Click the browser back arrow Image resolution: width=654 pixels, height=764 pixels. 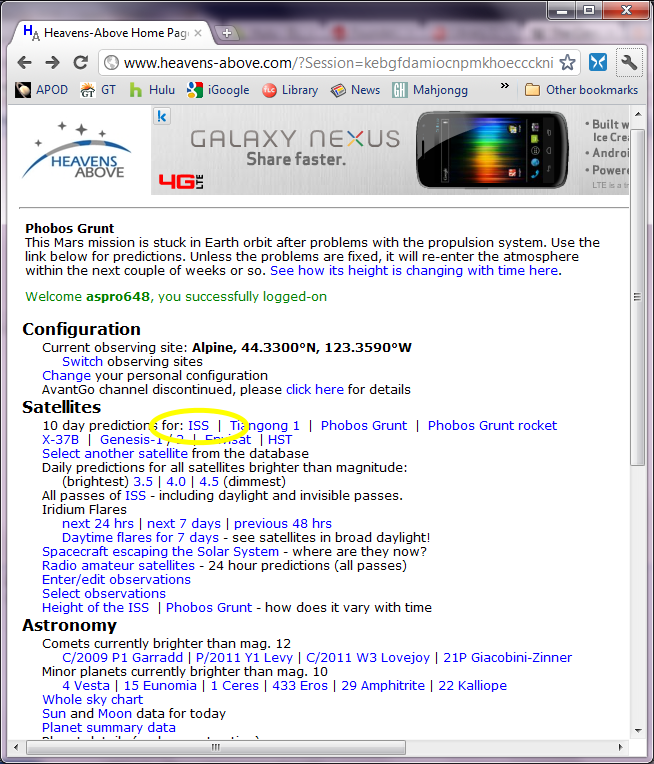[x=24, y=62]
